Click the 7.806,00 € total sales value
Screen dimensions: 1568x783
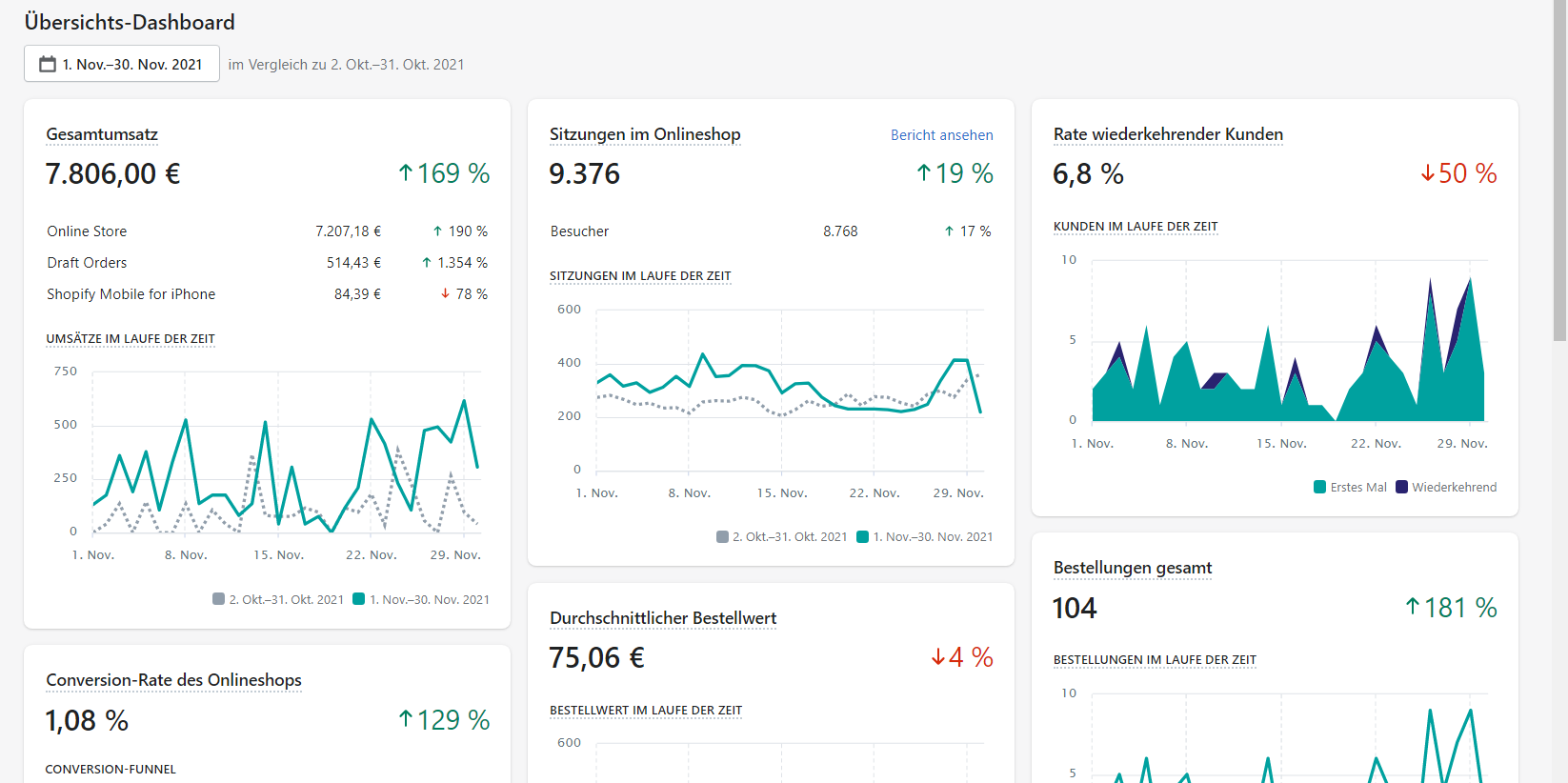(x=112, y=174)
